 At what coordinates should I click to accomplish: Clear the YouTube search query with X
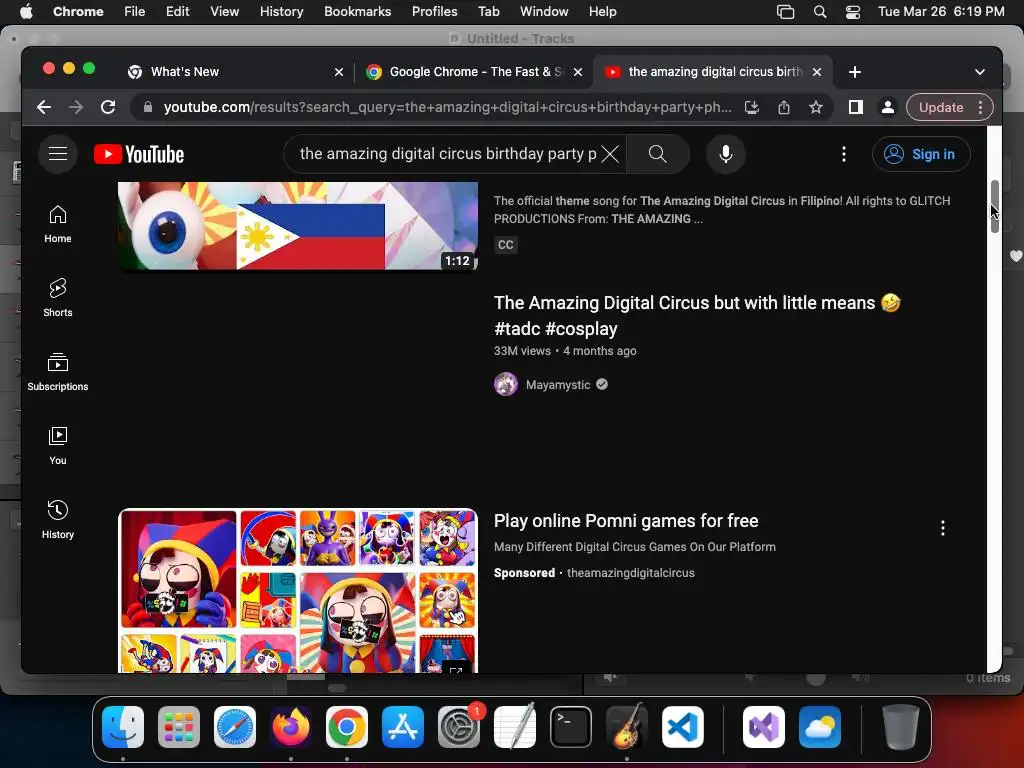click(x=610, y=154)
